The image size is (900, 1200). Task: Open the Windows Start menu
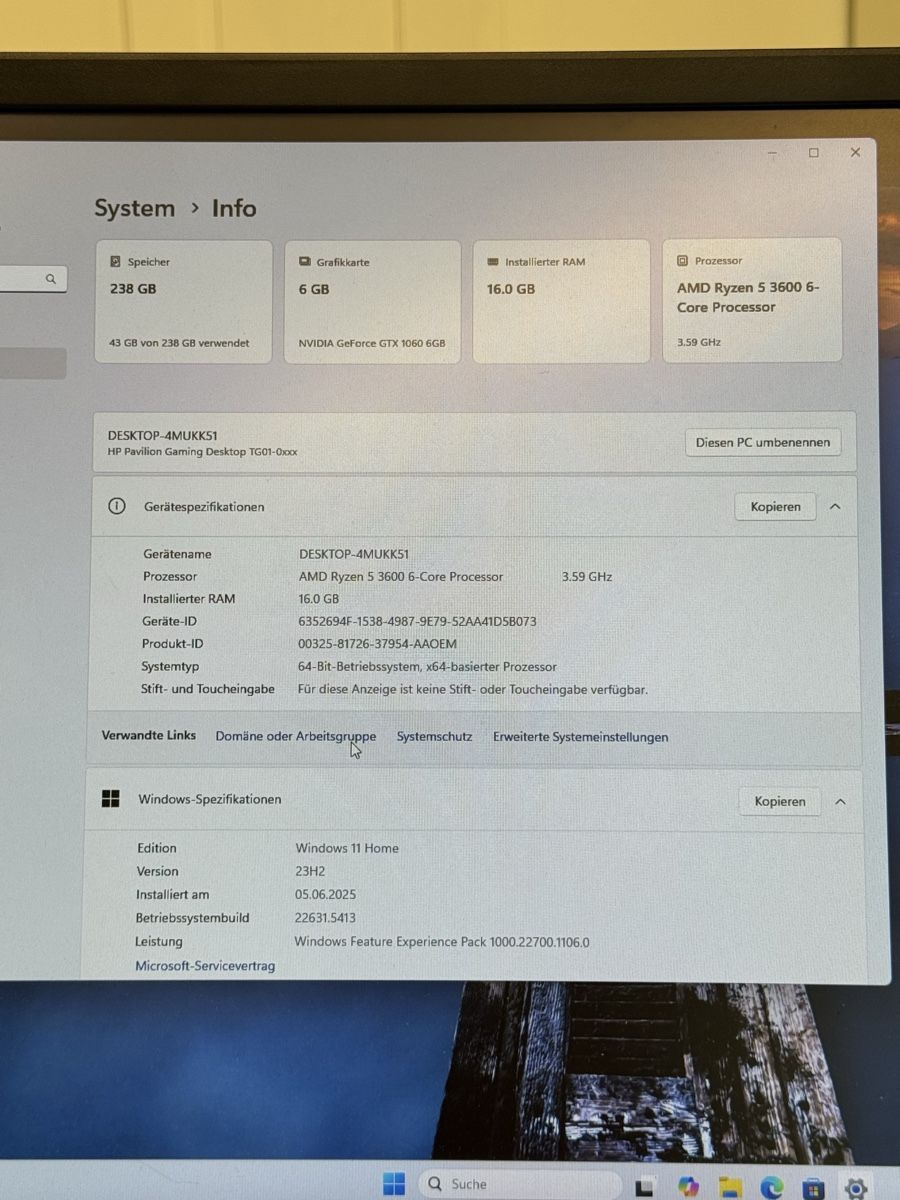[x=394, y=1185]
